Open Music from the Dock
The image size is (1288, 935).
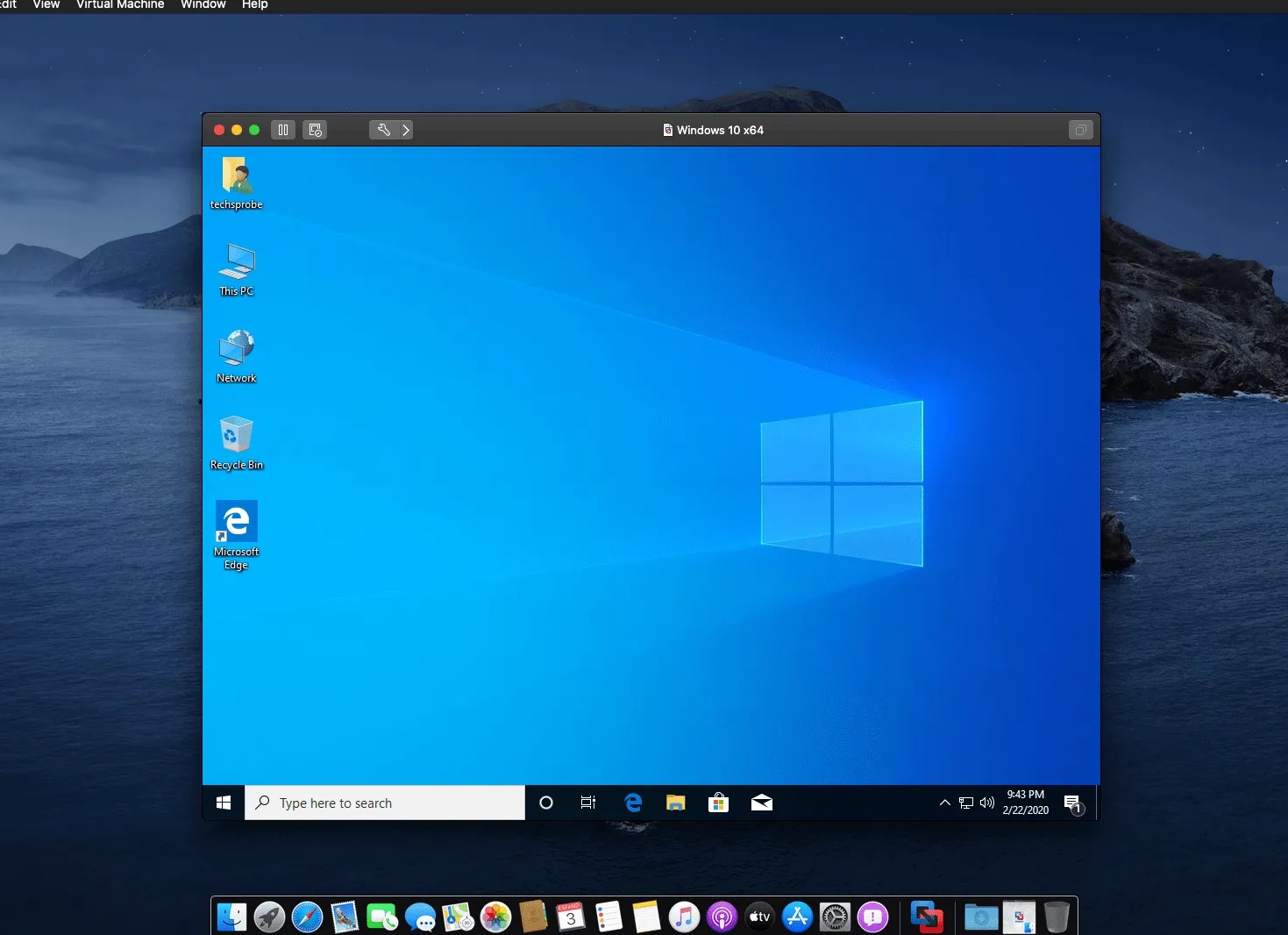pos(684,917)
